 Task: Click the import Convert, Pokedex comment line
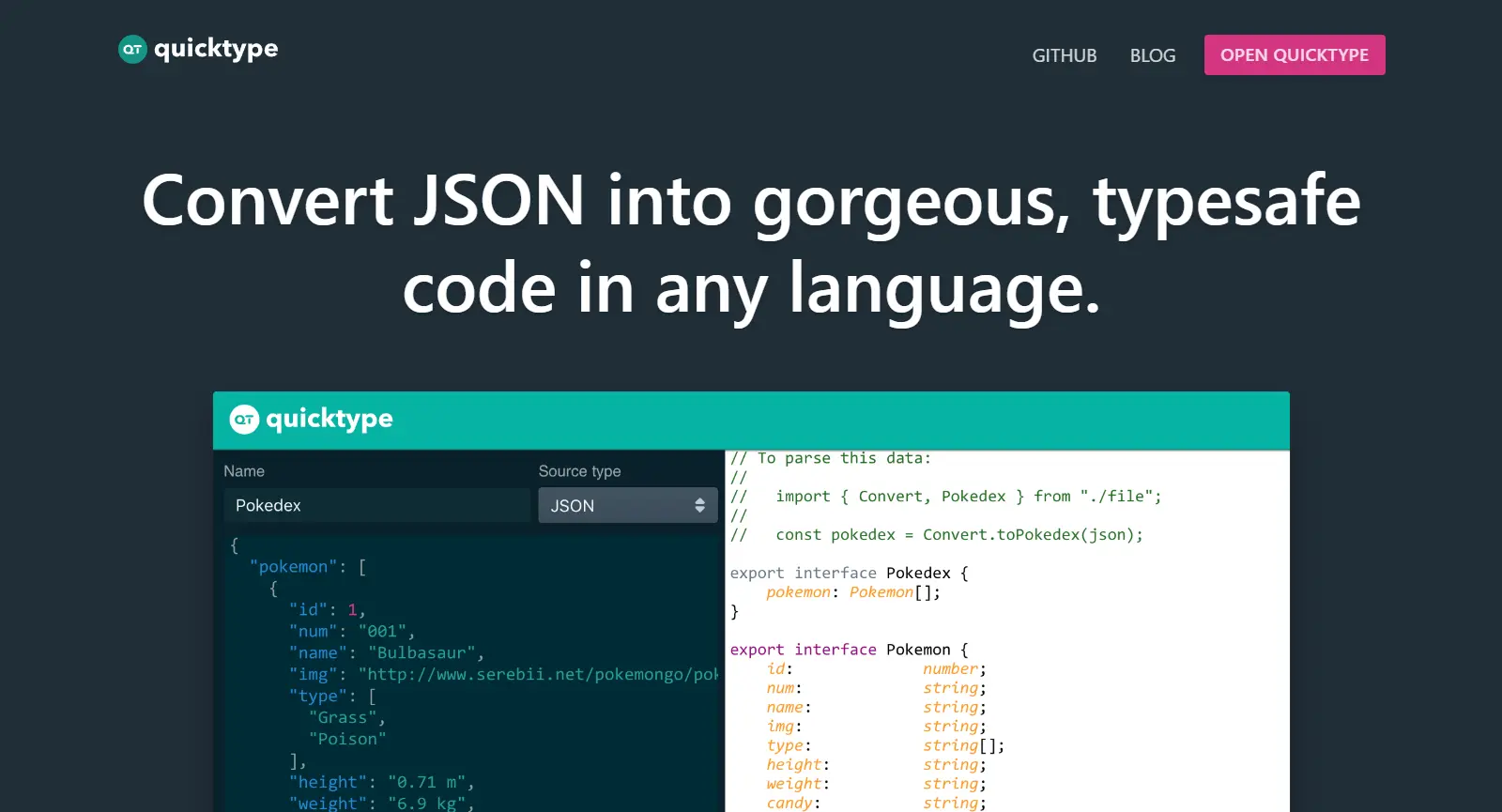946,497
